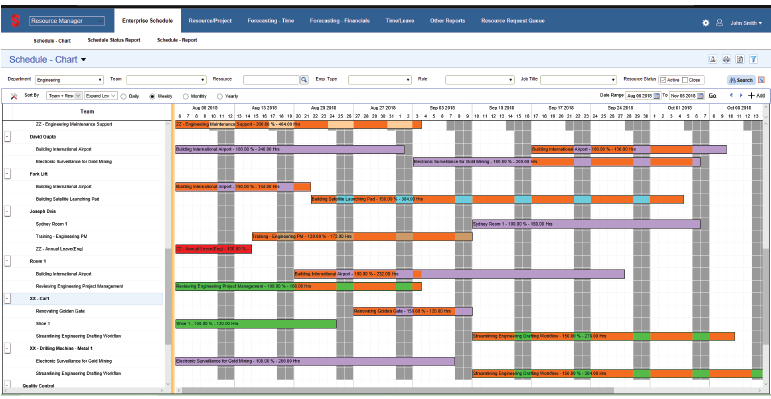The height and width of the screenshot is (399, 771).
Task: Switch to the Enterprise Schedule tab
Action: point(148,21)
